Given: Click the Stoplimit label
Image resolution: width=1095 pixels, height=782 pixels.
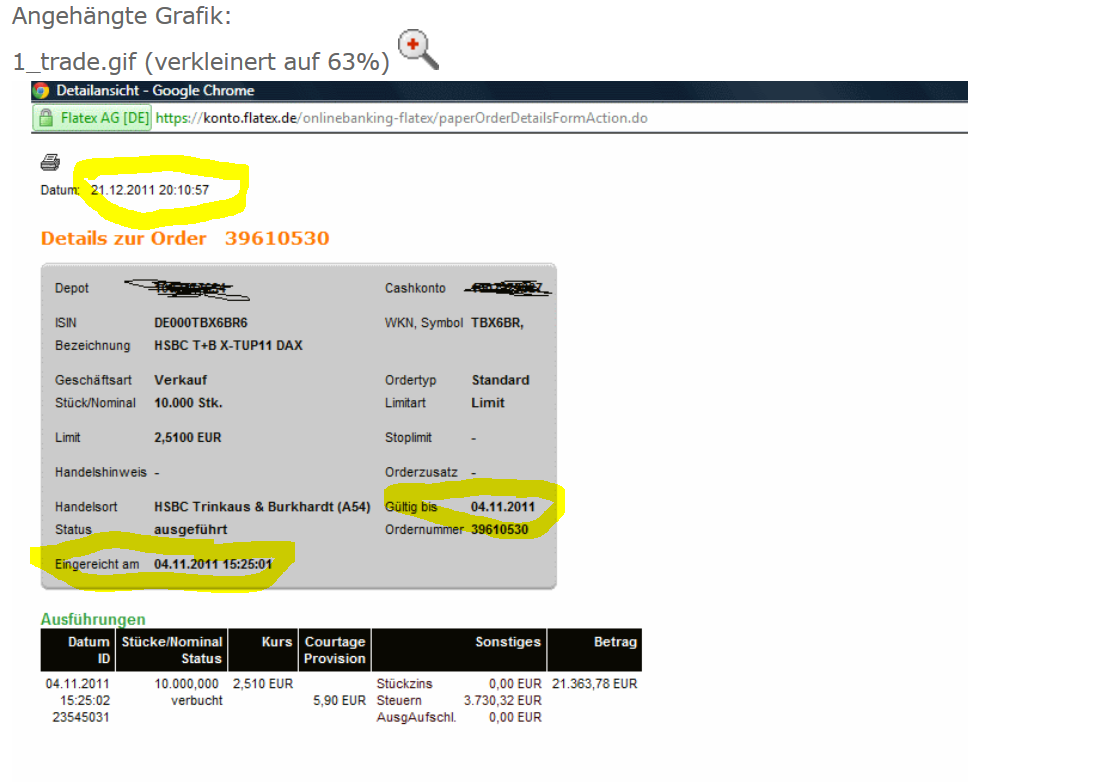Looking at the screenshot, I should [409, 438].
